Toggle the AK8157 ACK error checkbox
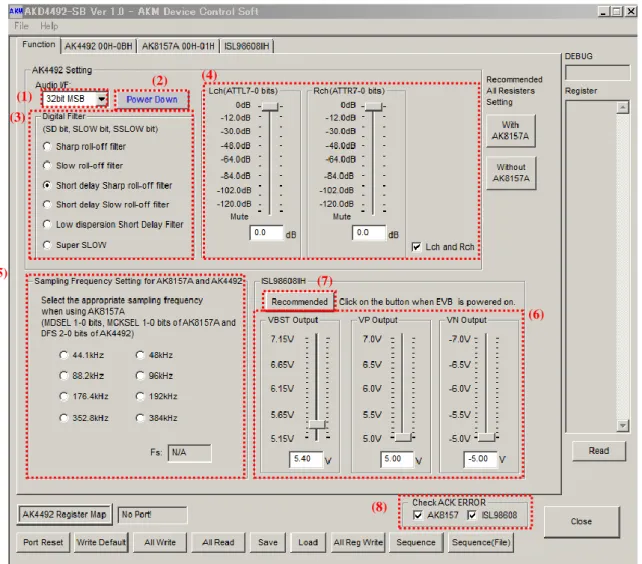This screenshot has height=564, width=642. click(418, 515)
